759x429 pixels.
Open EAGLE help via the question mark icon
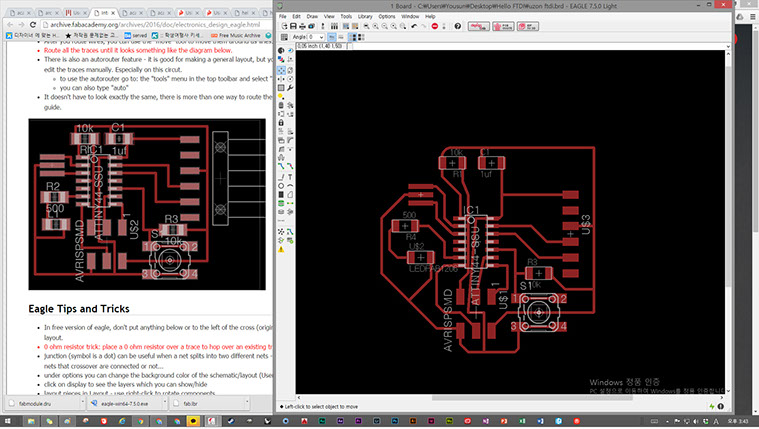pyautogui.click(x=457, y=26)
